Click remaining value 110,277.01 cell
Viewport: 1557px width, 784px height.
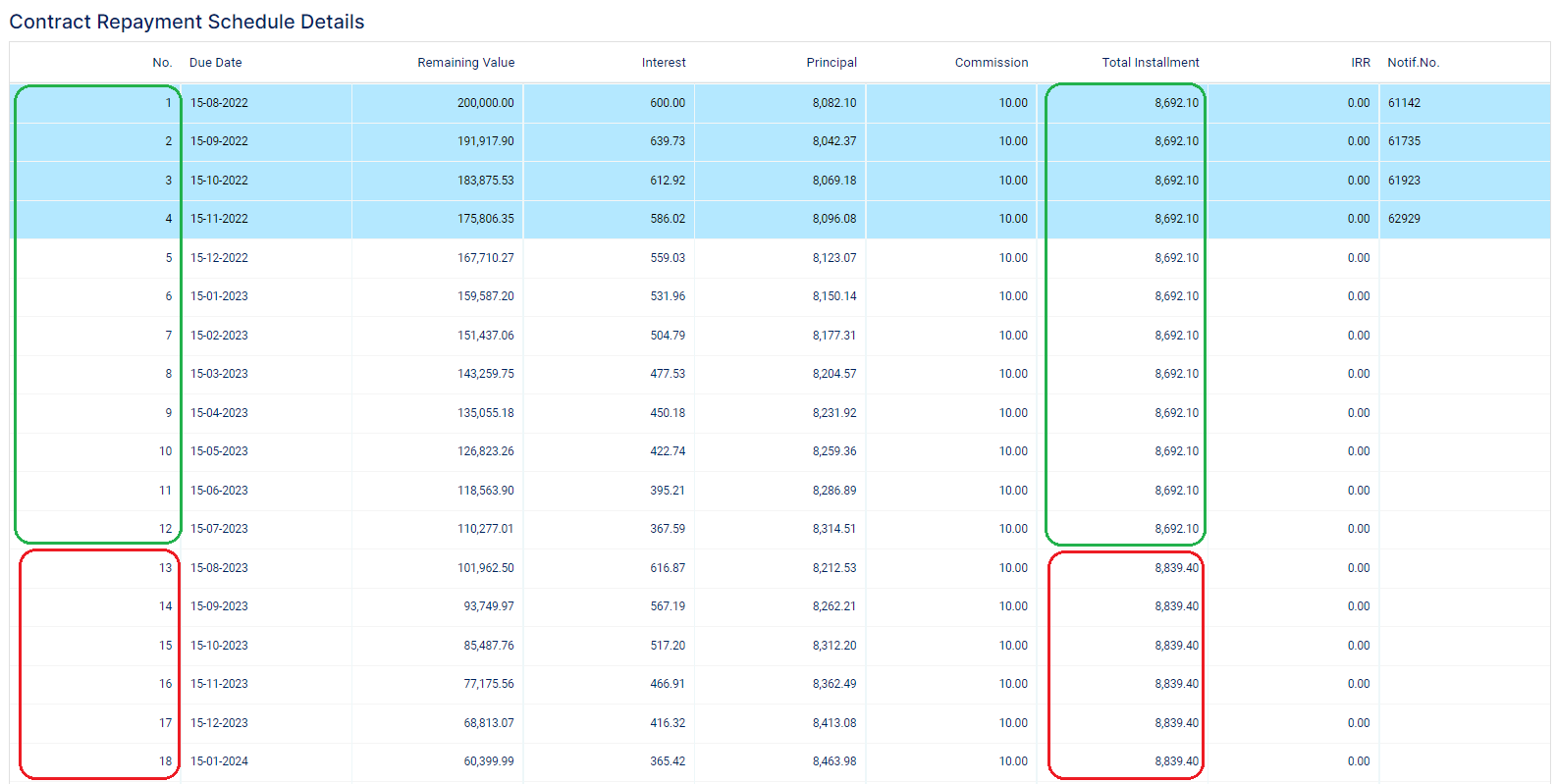485,529
